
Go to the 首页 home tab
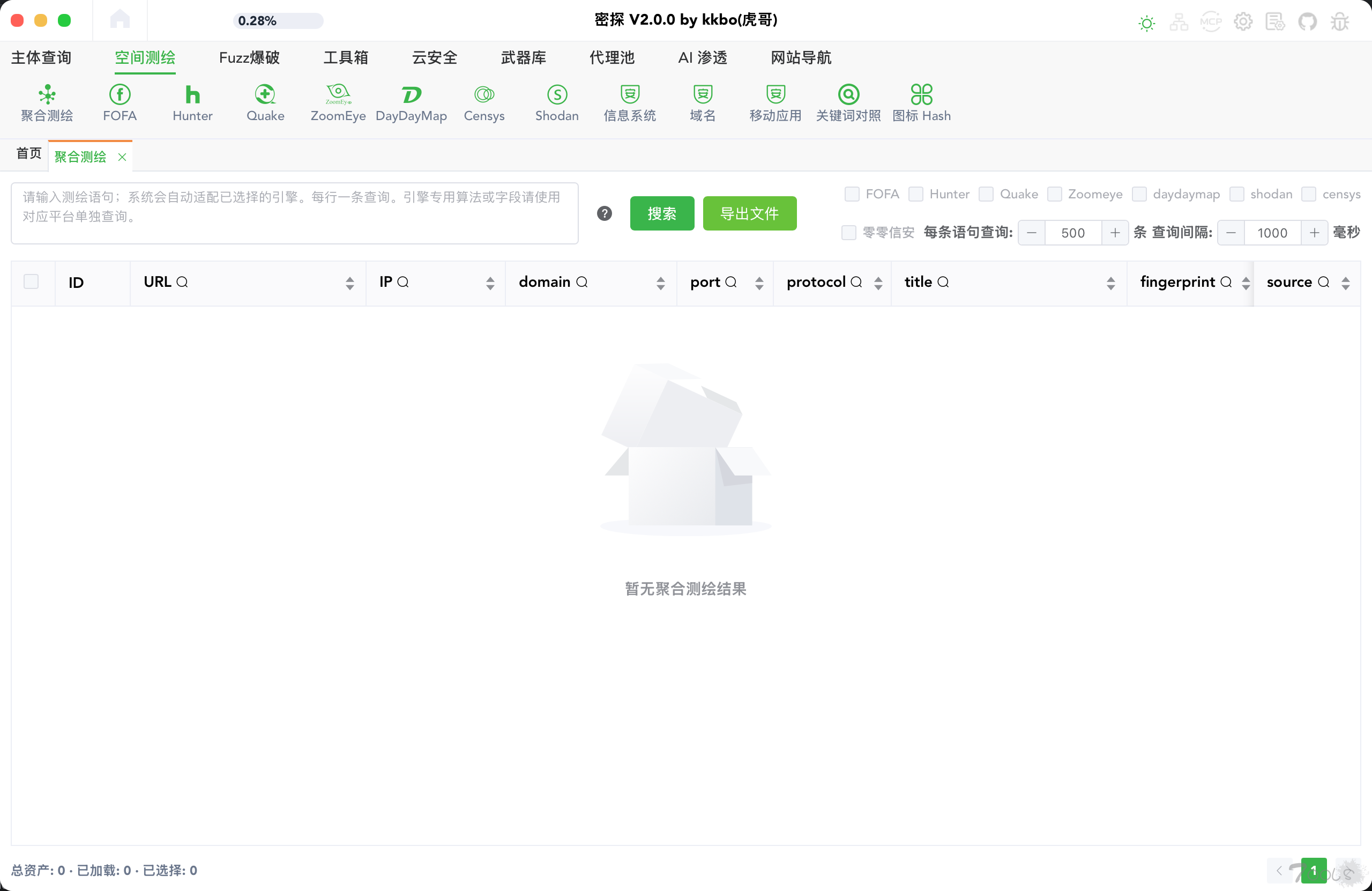point(29,153)
